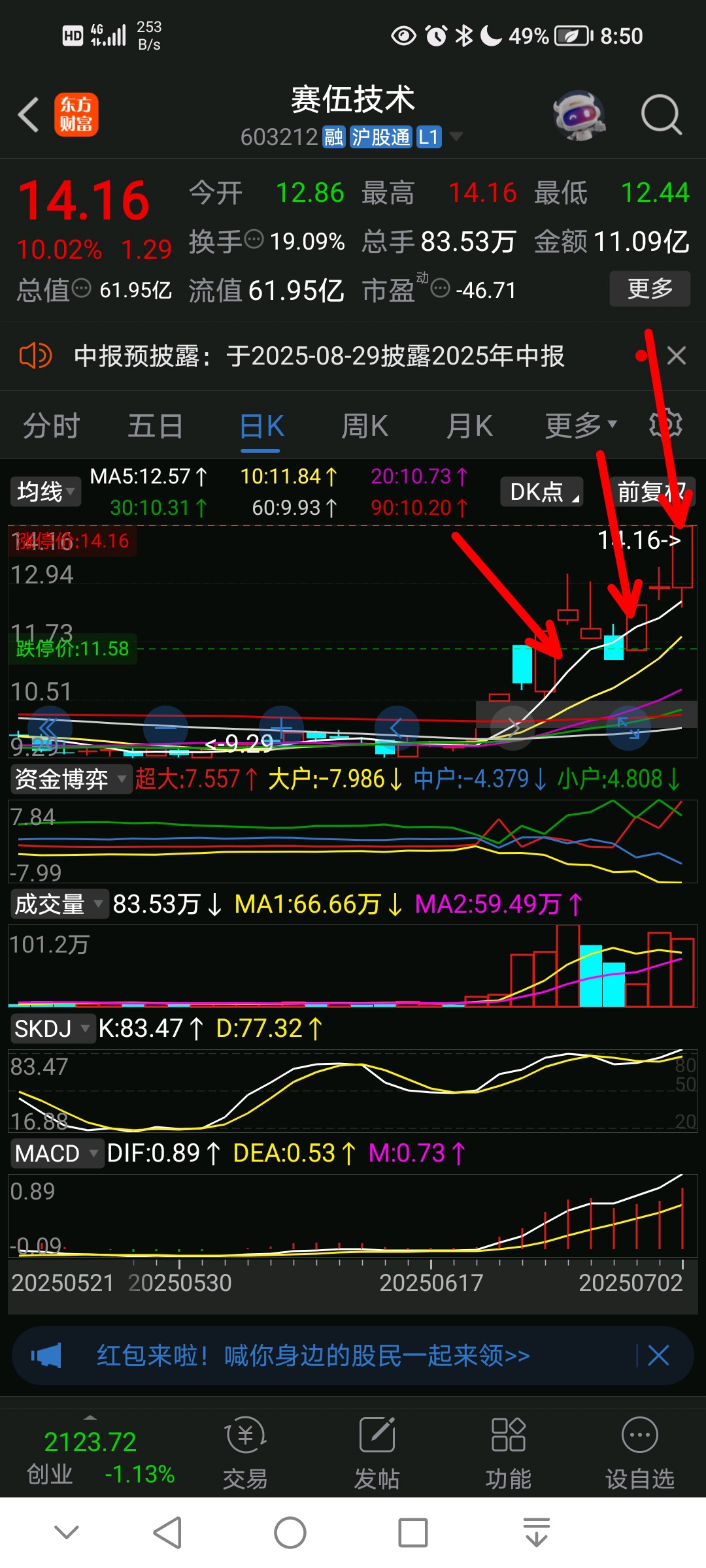Tap the date label 20250702

(631, 1282)
